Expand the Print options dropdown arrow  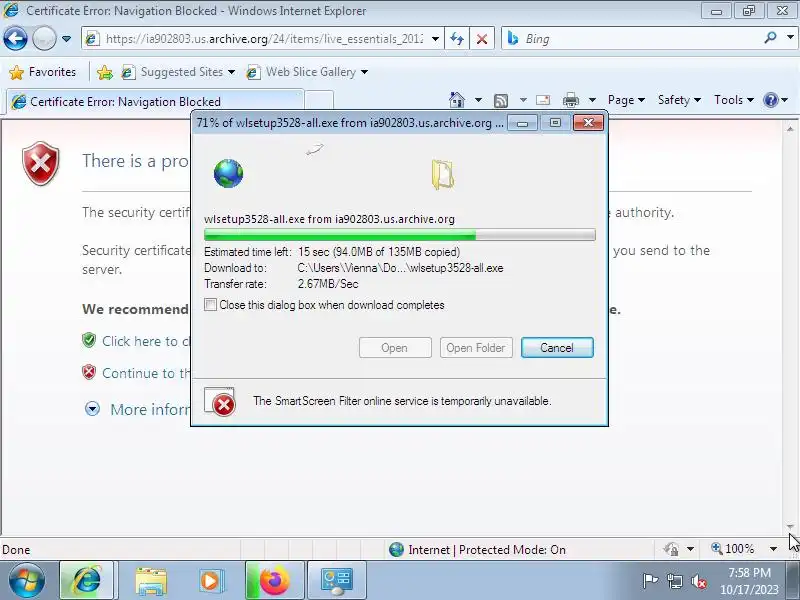[592, 100]
